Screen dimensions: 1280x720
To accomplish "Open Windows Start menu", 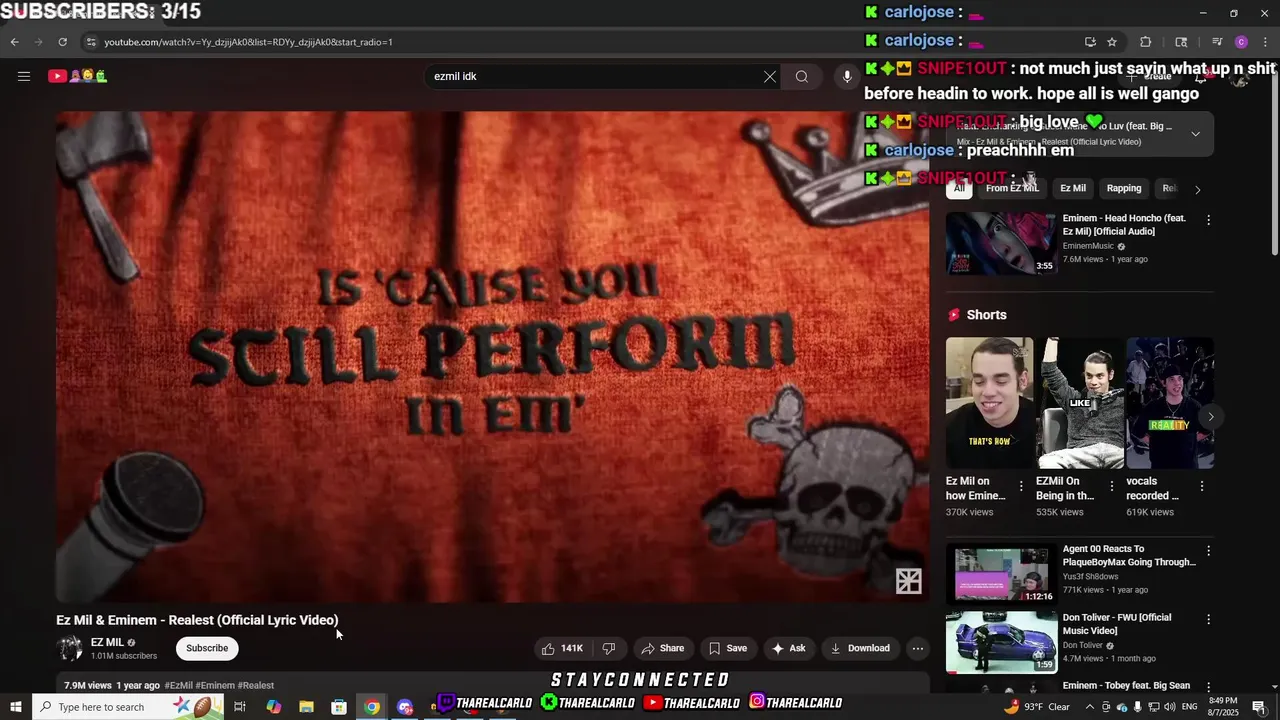I will click(x=15, y=707).
